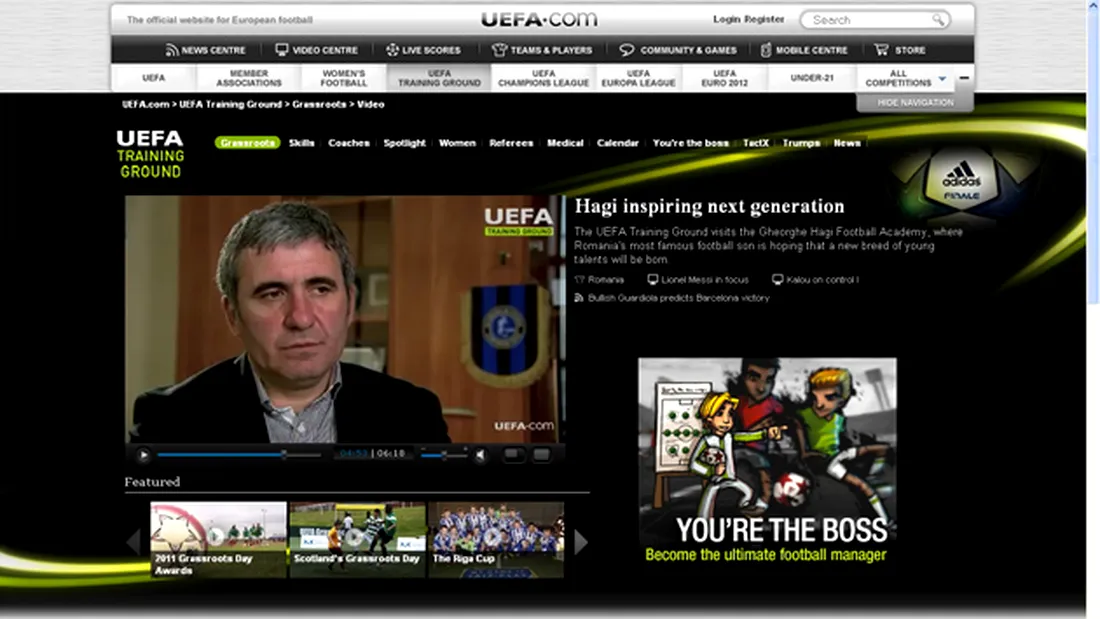Click the adidas Finale ball logo
This screenshot has width=1100, height=619.
point(961,181)
